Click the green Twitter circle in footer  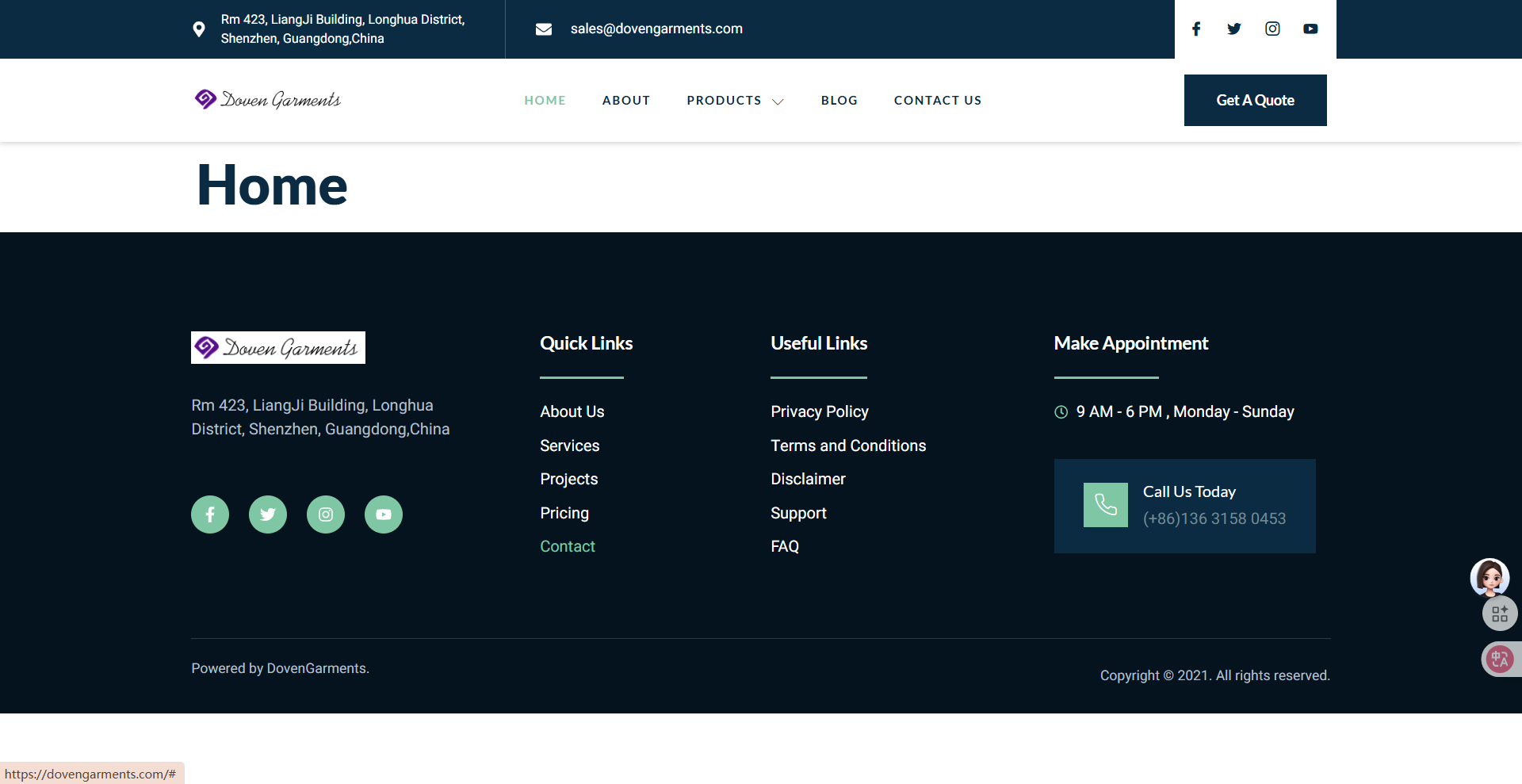268,514
